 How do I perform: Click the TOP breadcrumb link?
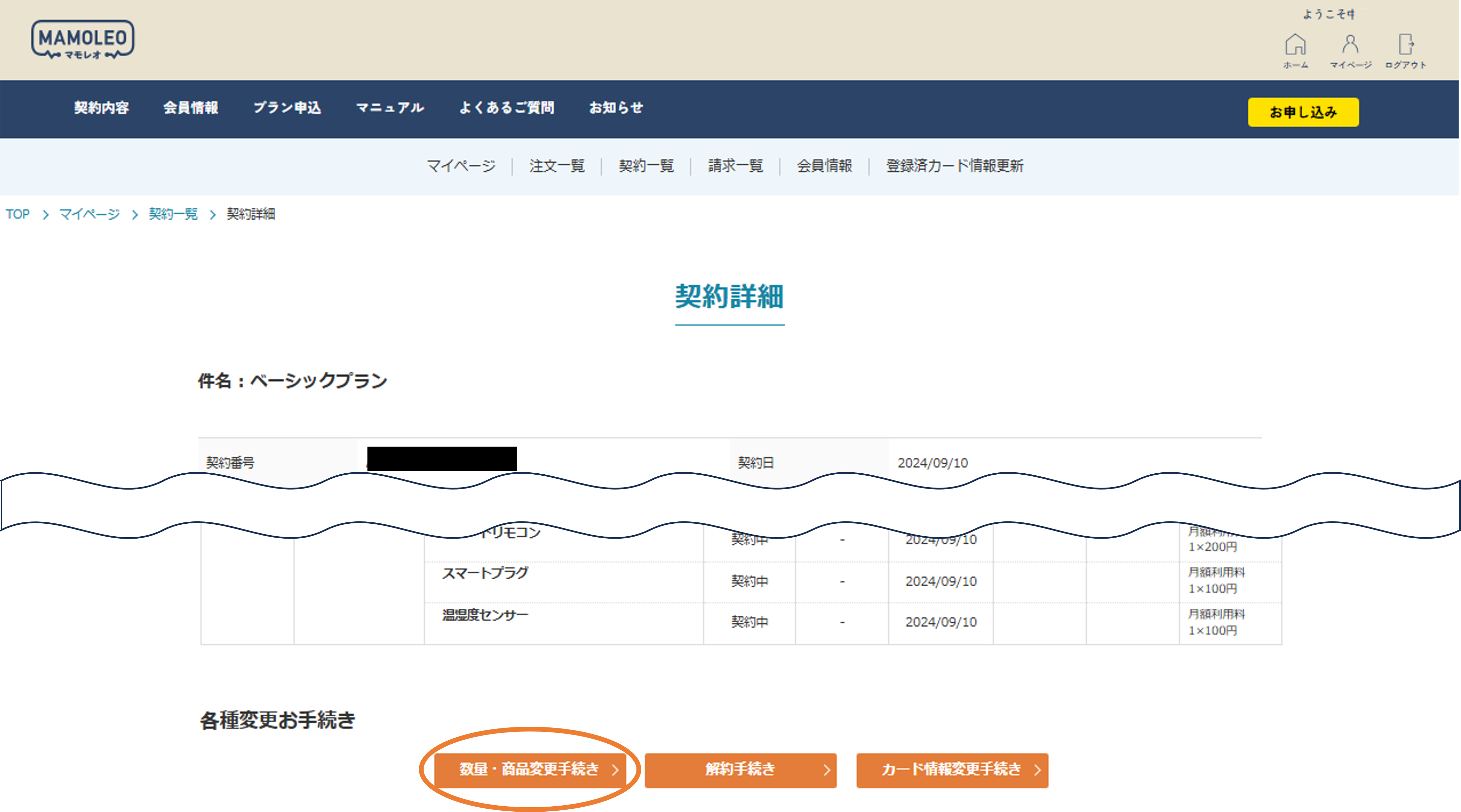click(x=18, y=215)
